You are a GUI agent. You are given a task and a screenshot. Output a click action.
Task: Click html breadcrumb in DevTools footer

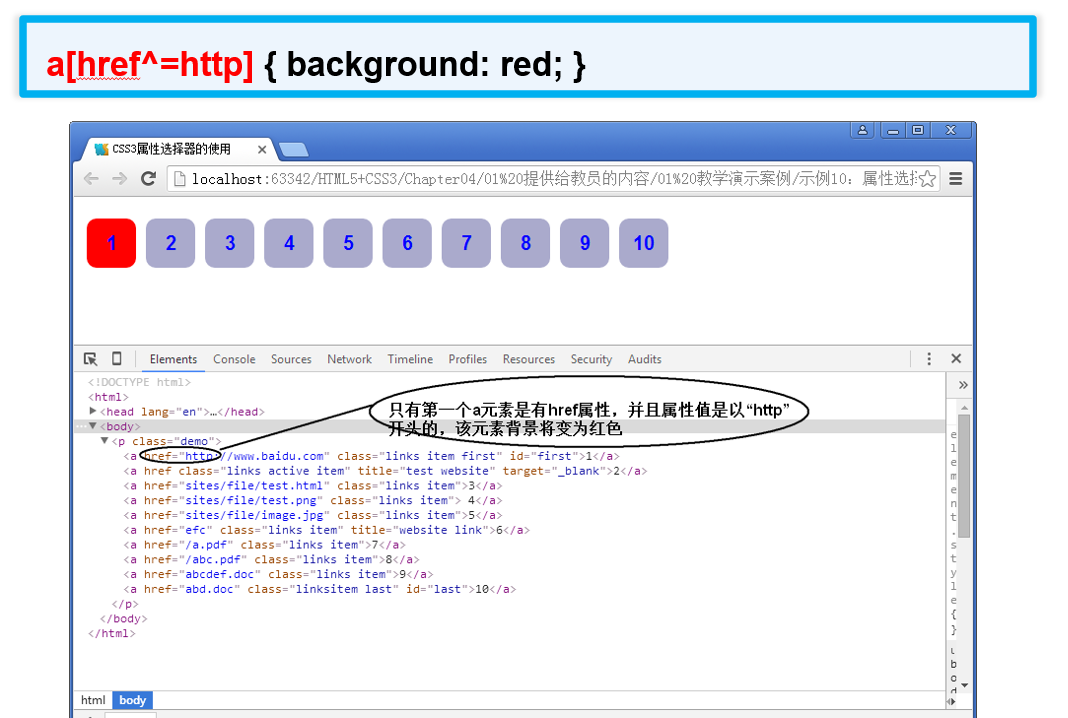93,700
